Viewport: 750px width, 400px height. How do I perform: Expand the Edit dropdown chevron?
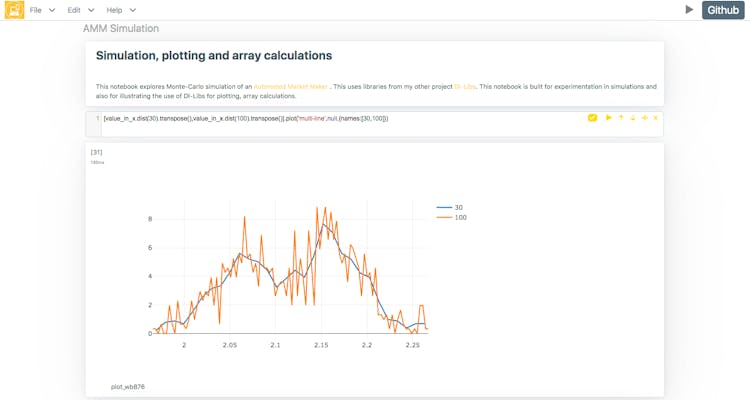point(90,10)
